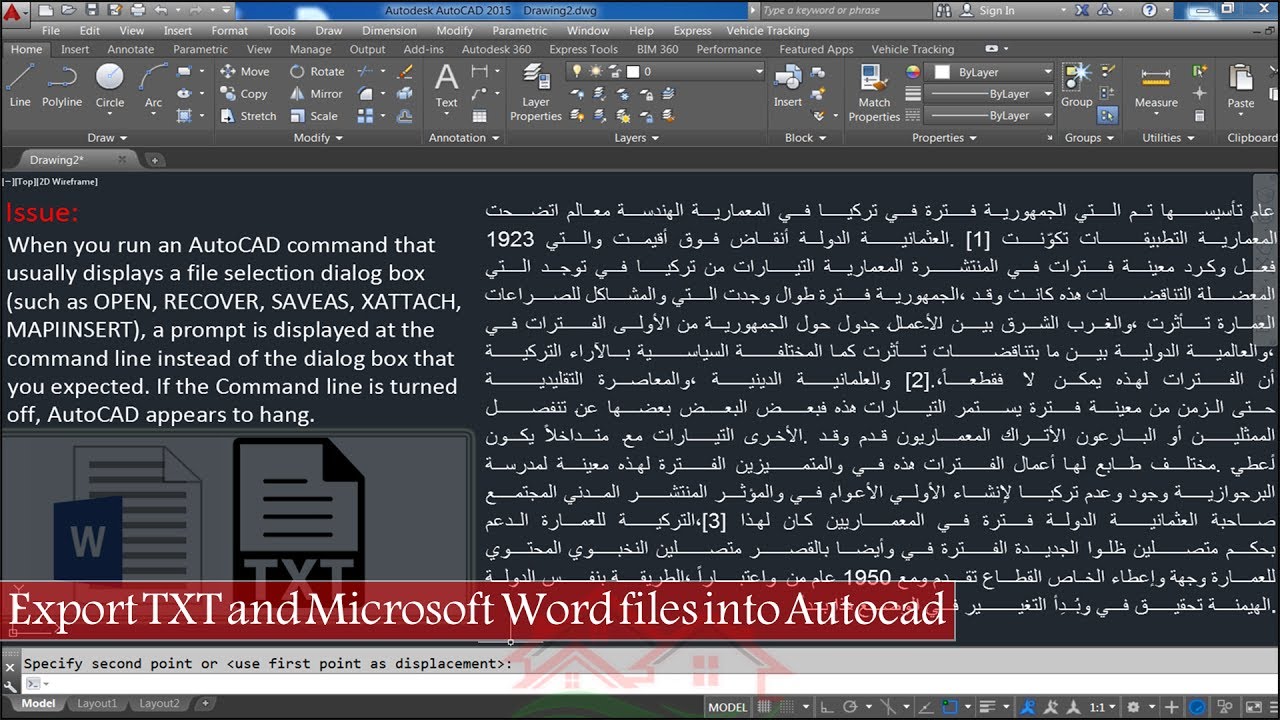The image size is (1280, 720).
Task: Toggle annotation visibility in status bar
Action: (1027, 707)
